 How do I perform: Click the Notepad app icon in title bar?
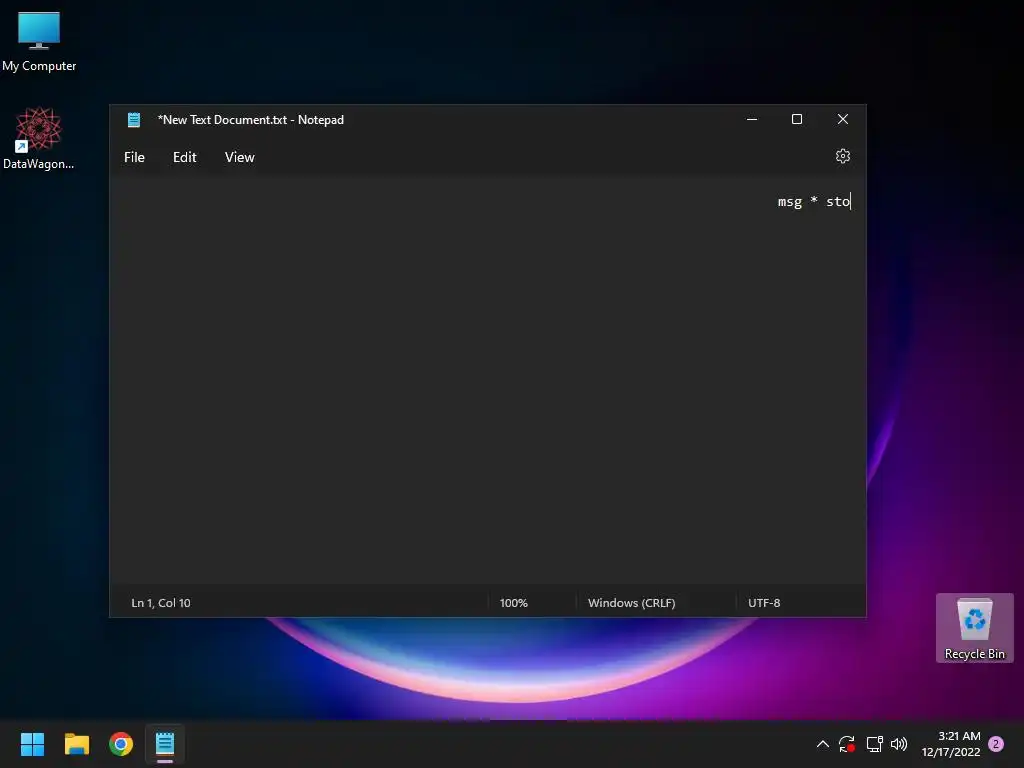coord(134,120)
